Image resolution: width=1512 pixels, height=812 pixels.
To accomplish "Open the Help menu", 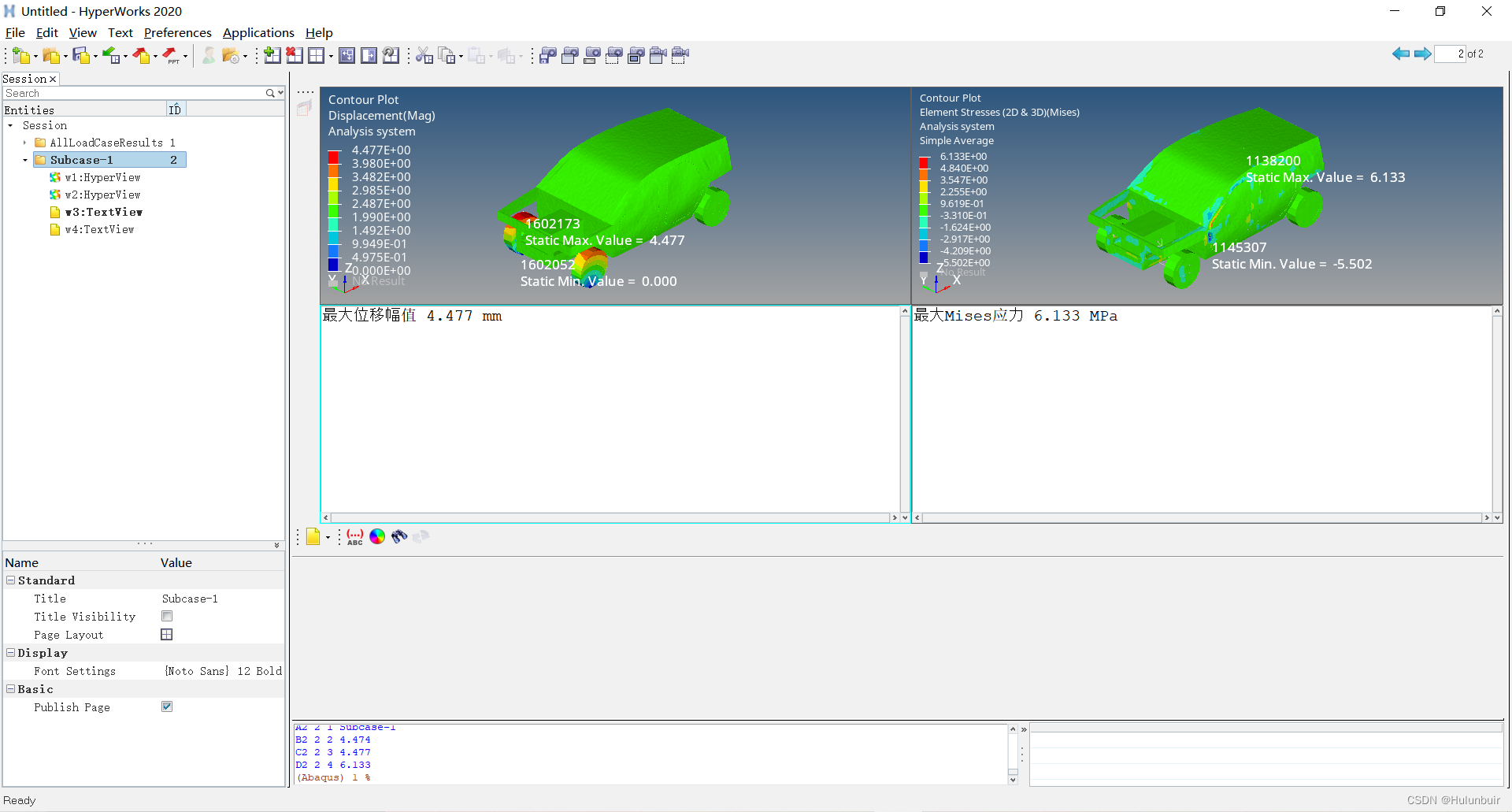I will pos(319,32).
